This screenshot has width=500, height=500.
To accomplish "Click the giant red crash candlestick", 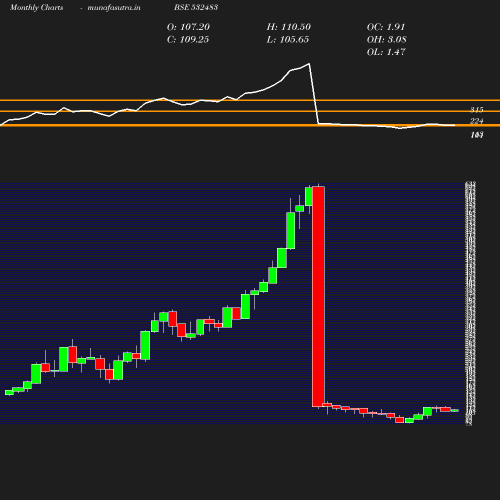I will pos(319,297).
